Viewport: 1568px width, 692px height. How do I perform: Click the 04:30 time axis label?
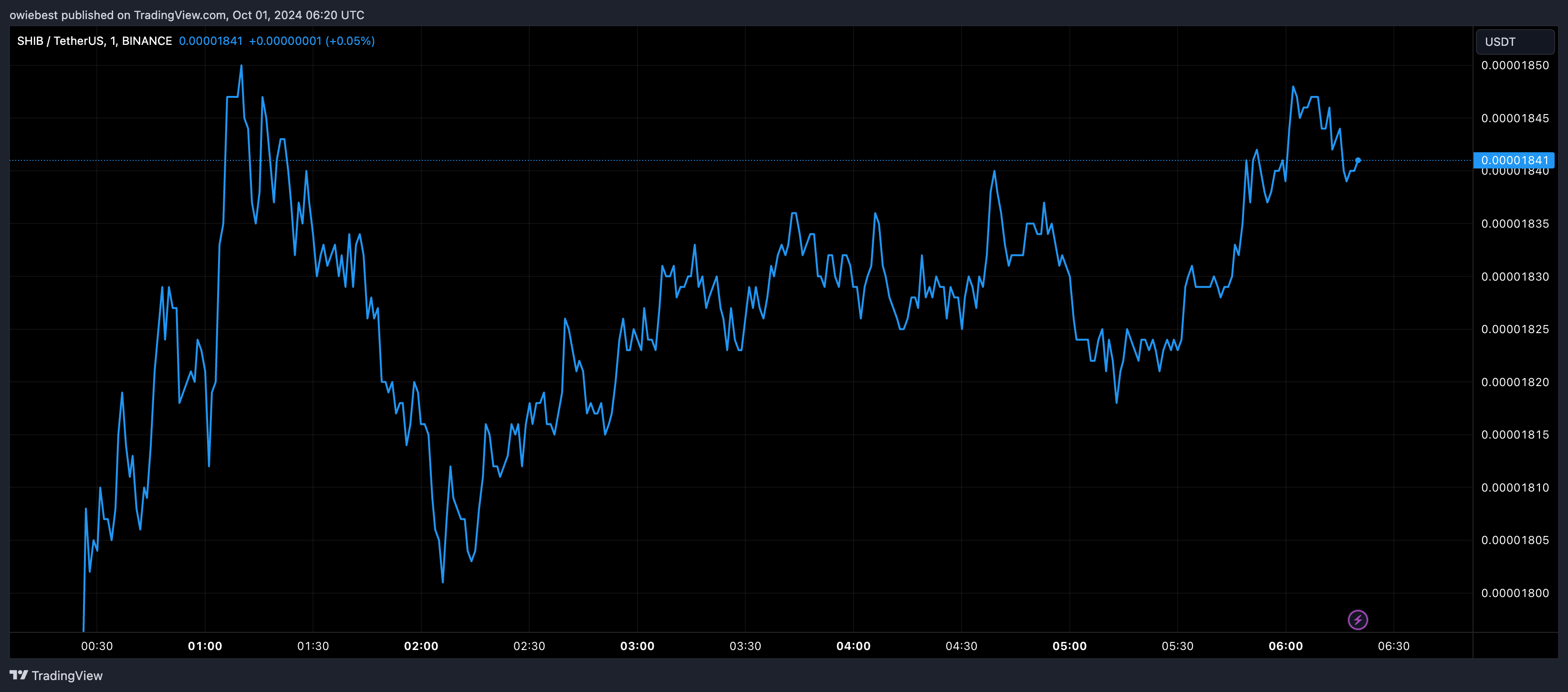(961, 646)
